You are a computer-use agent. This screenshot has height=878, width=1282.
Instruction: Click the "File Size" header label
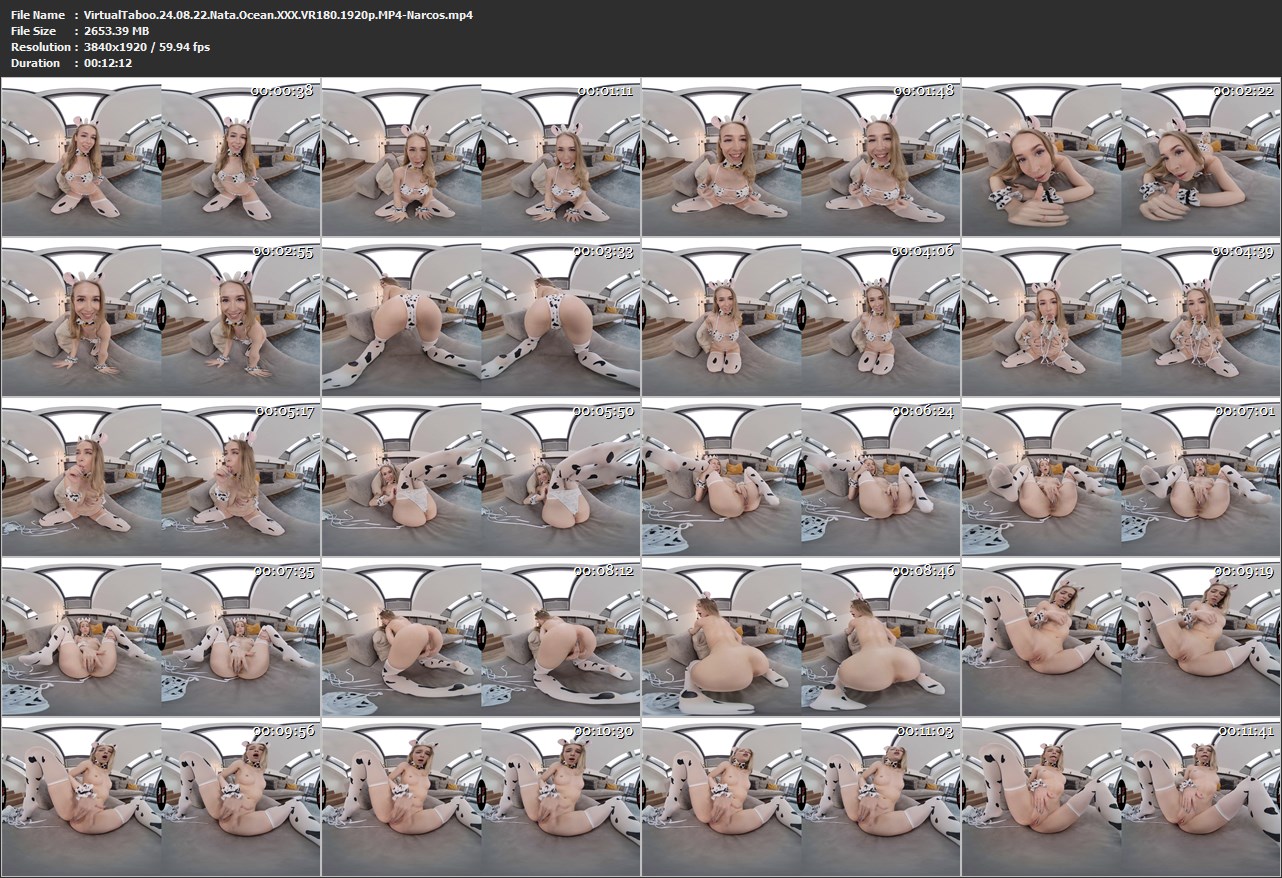click(36, 31)
